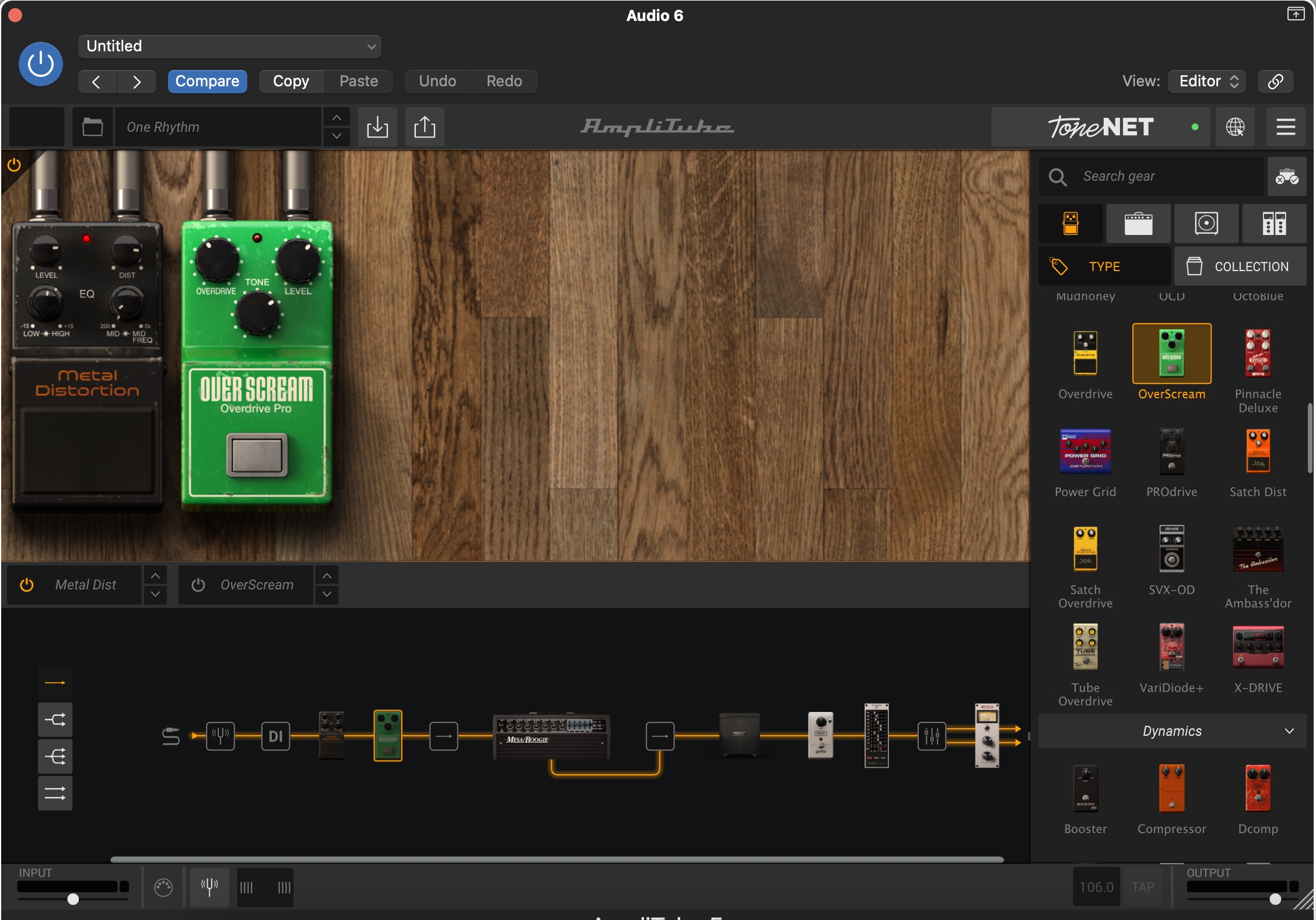Click the link chain icon
Viewport: 1316px width, 920px height.
pyautogui.click(x=1276, y=82)
